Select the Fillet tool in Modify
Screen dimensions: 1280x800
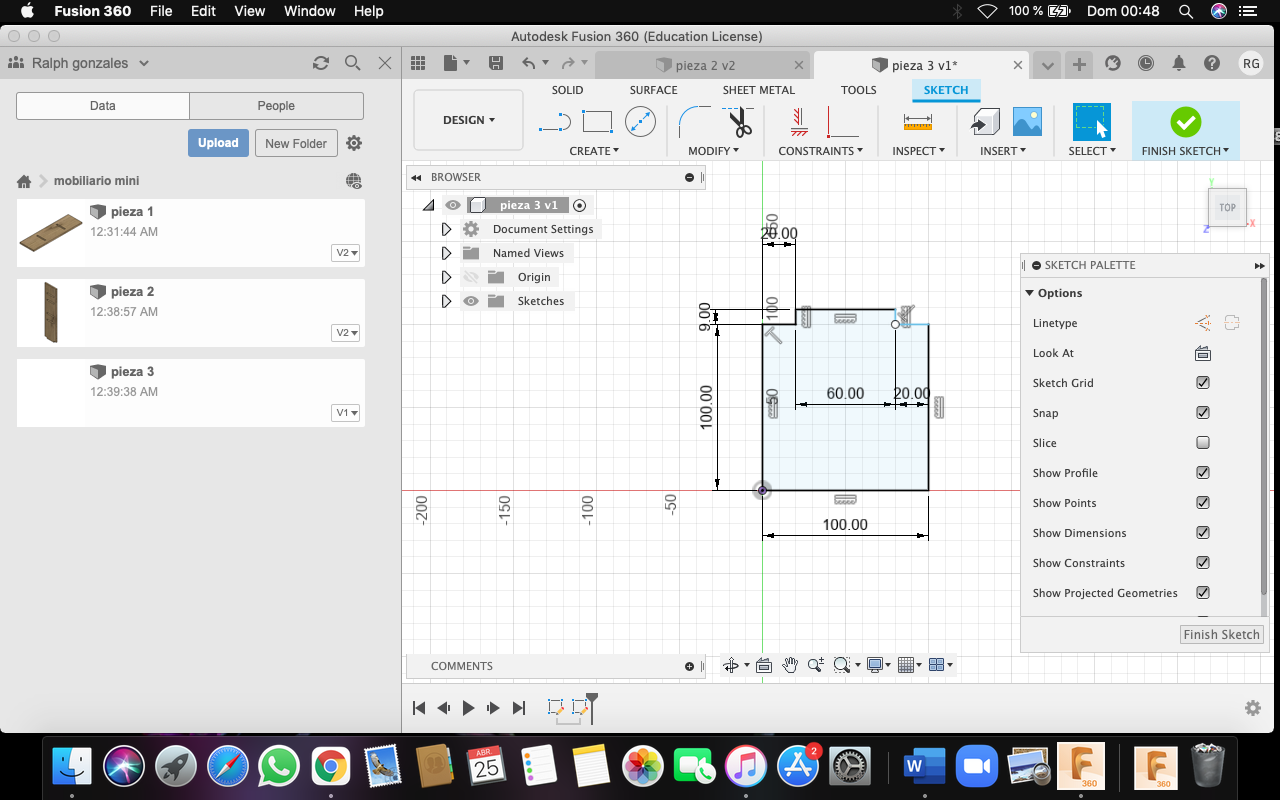pyautogui.click(x=695, y=122)
